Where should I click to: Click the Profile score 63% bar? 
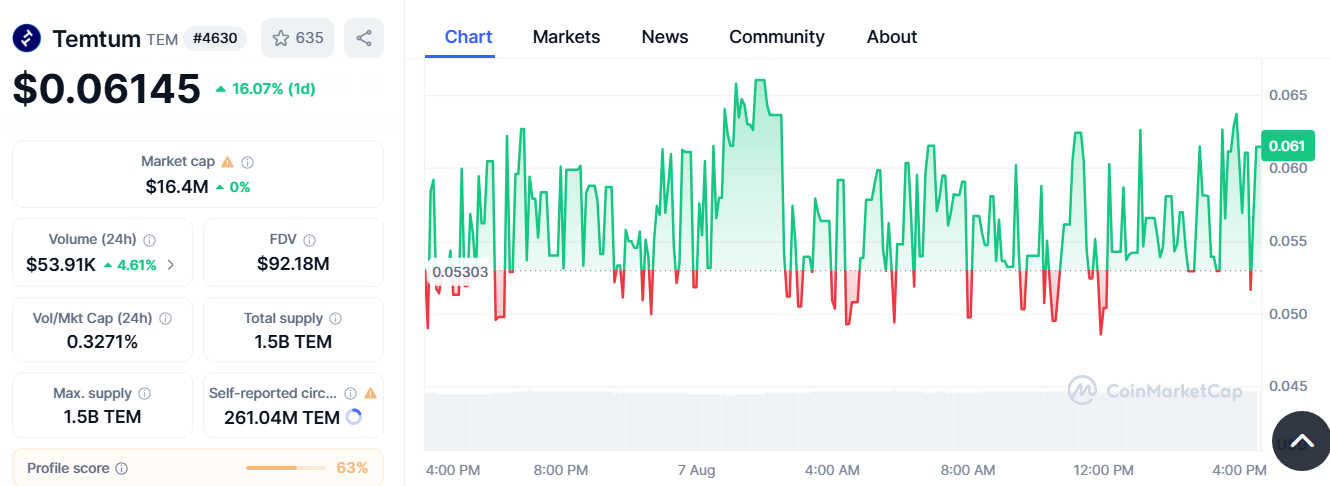tap(286, 468)
